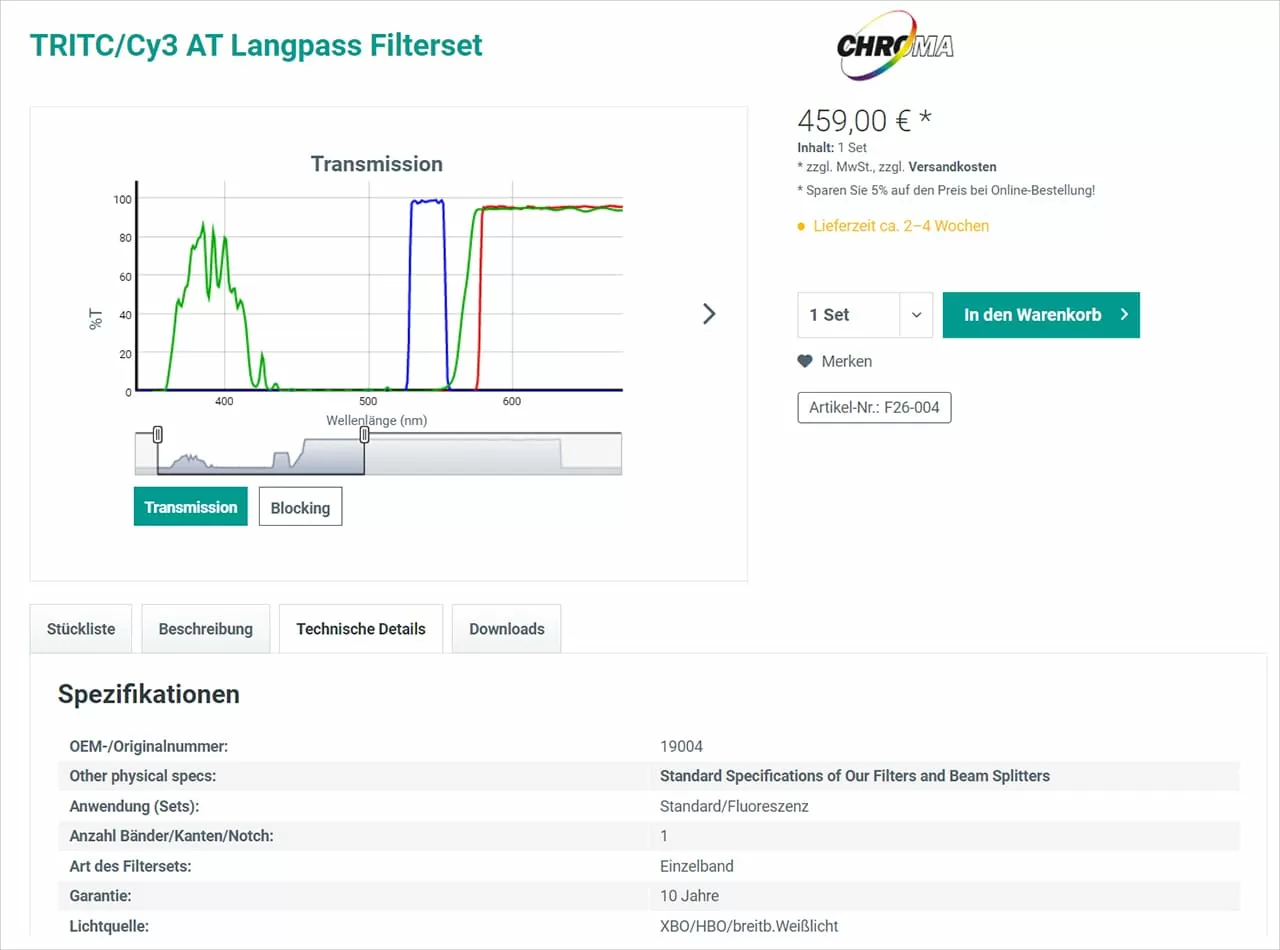The height and width of the screenshot is (950, 1280).
Task: Switch graph to Blocking view
Action: click(300, 506)
